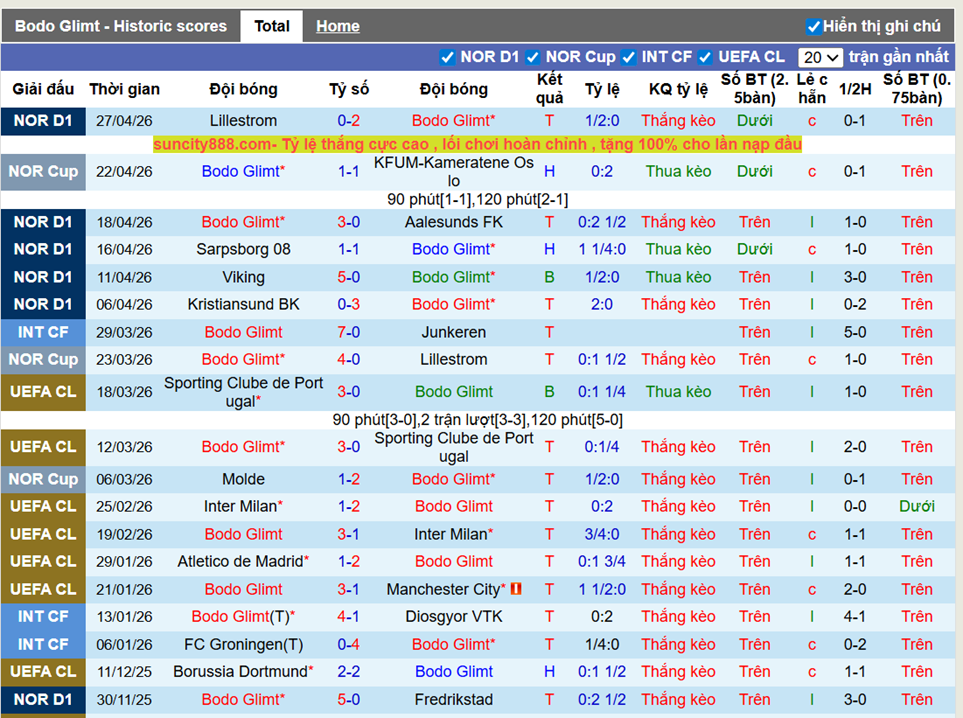Click the NOR D1 league badge for 27/04/26

pyautogui.click(x=43, y=120)
